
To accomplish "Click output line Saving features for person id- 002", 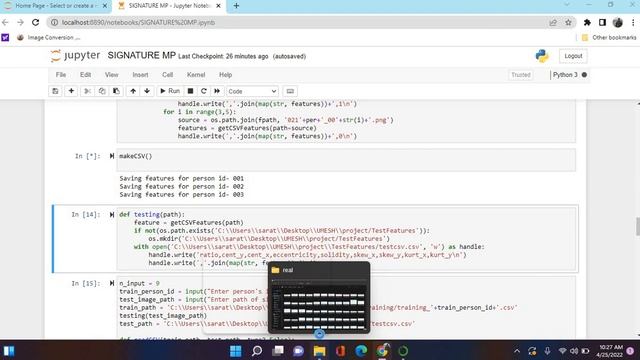I will coord(182,187).
